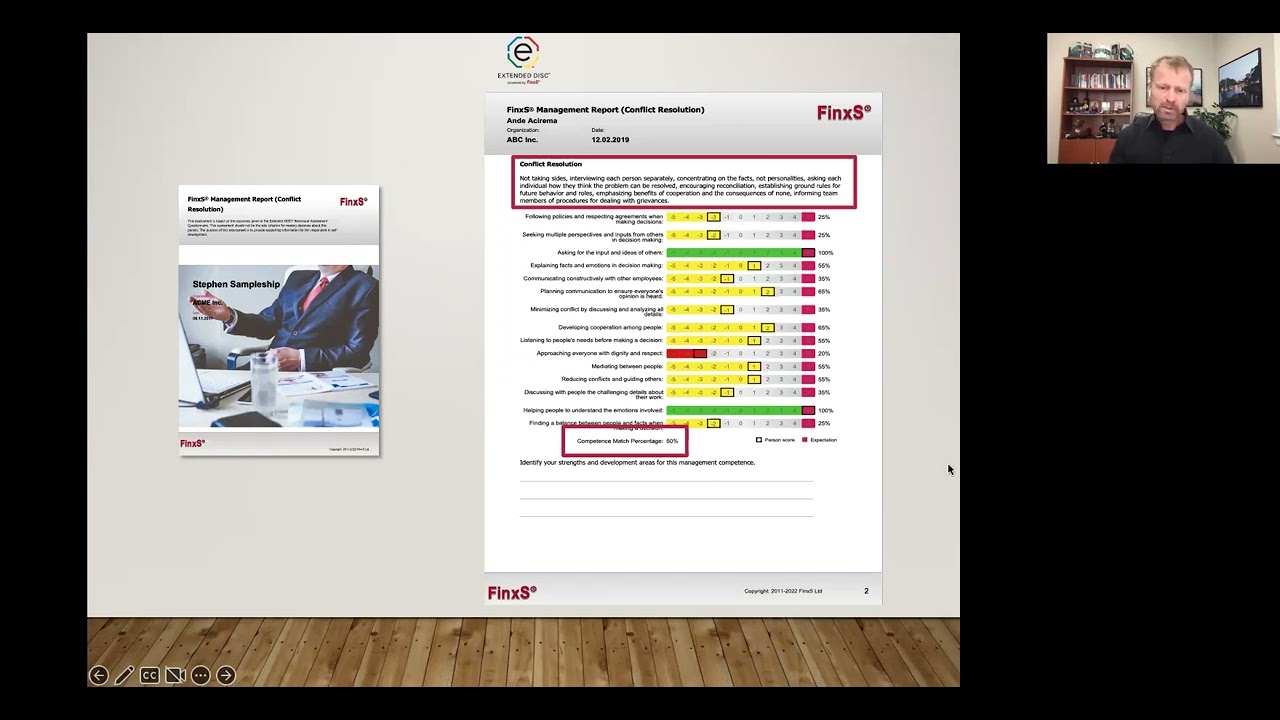Click the green bar for 'Asking for the input' row
Image resolution: width=1280 pixels, height=720 pixels.
pos(734,253)
